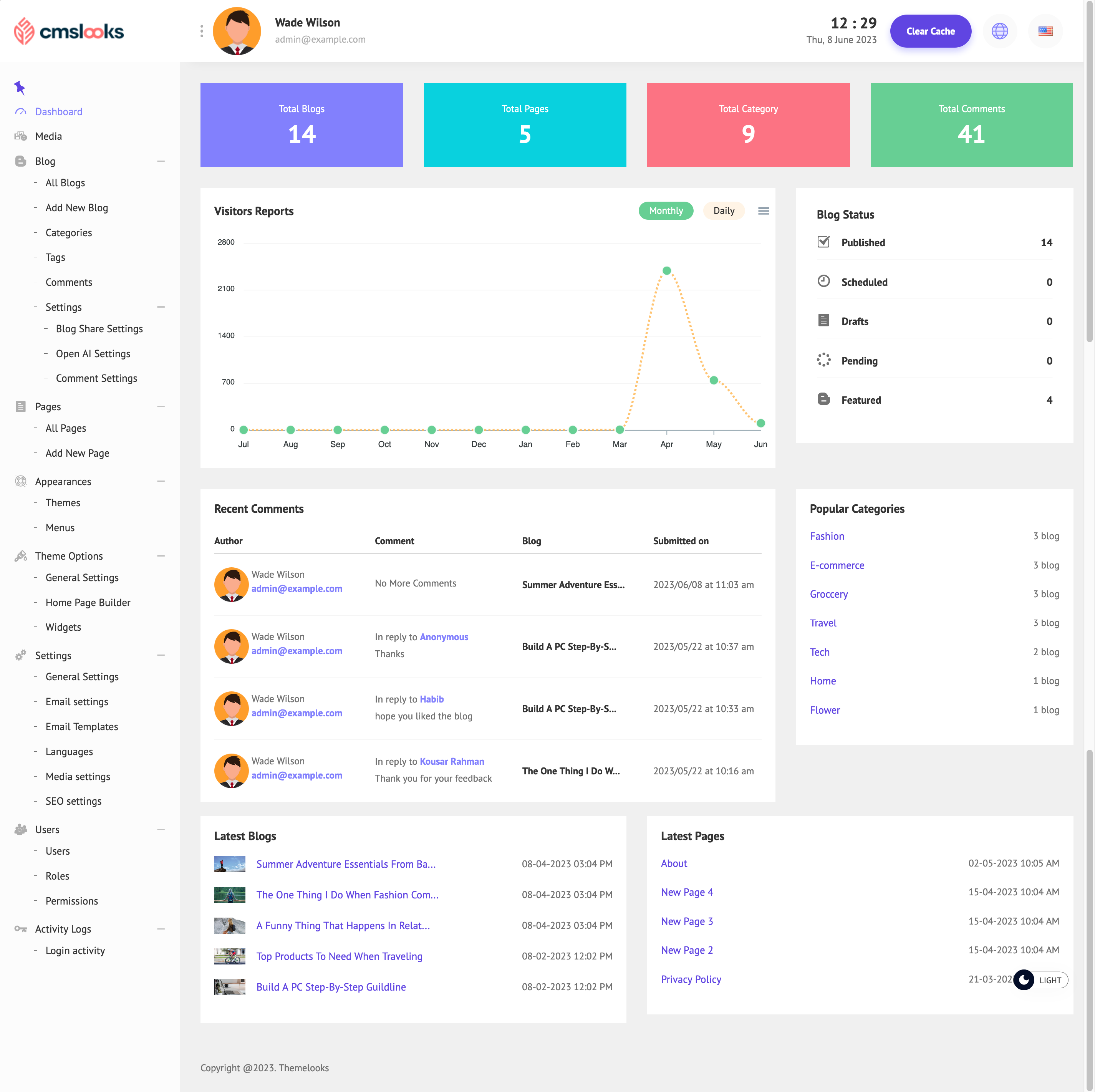Image resolution: width=1095 pixels, height=1092 pixels.
Task: Click the Media sidebar icon
Action: click(20, 136)
